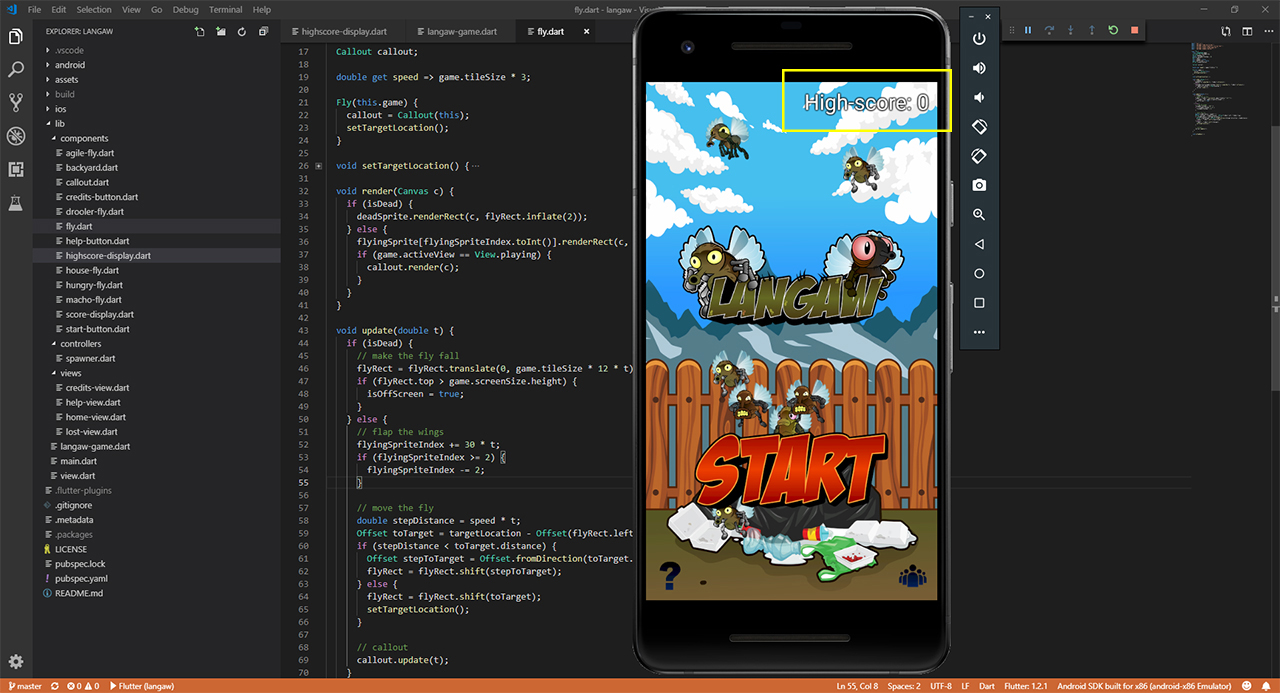Stop debugging with the red square
This screenshot has height=693, width=1280.
tap(1134, 31)
